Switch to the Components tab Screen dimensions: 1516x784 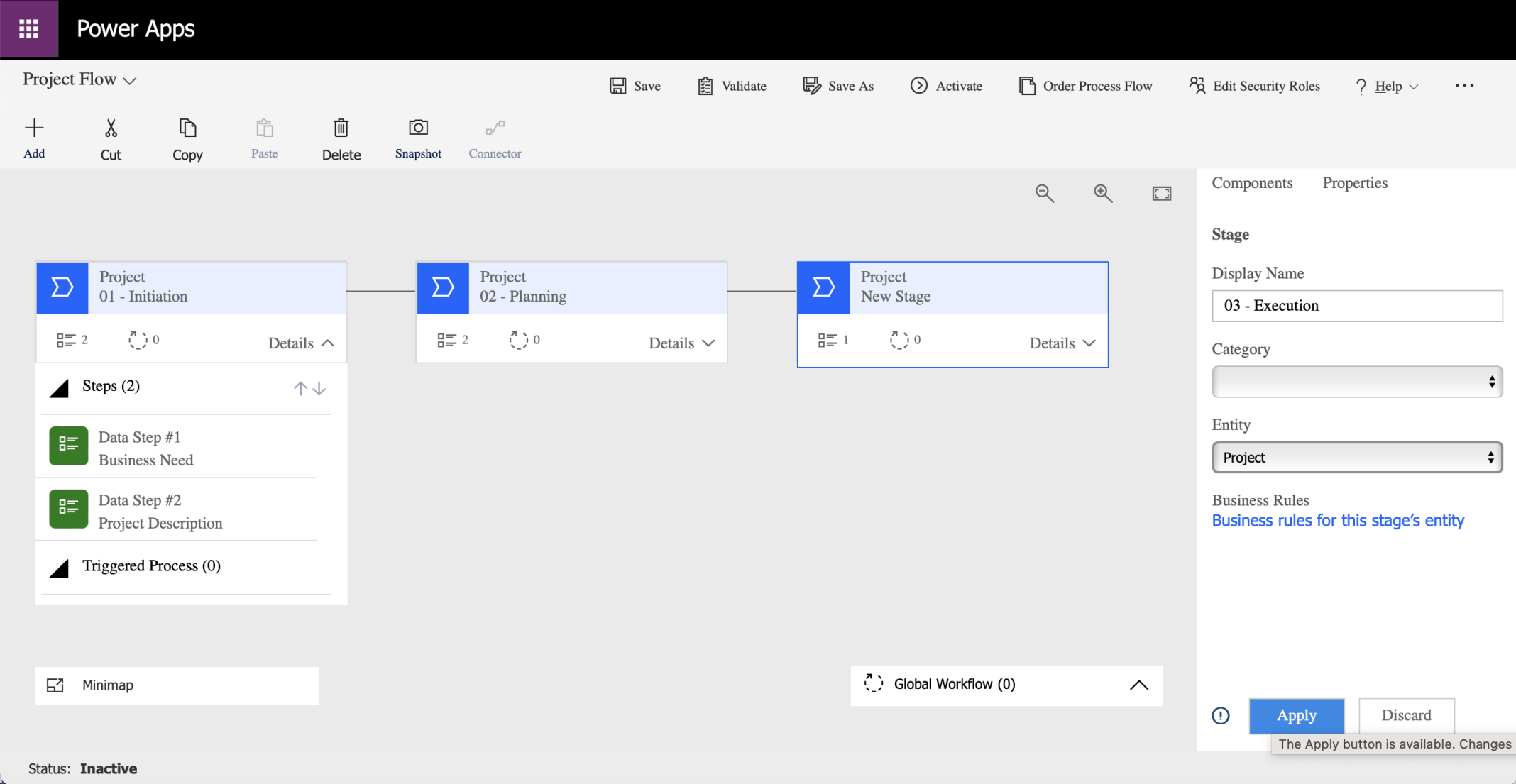click(1252, 183)
